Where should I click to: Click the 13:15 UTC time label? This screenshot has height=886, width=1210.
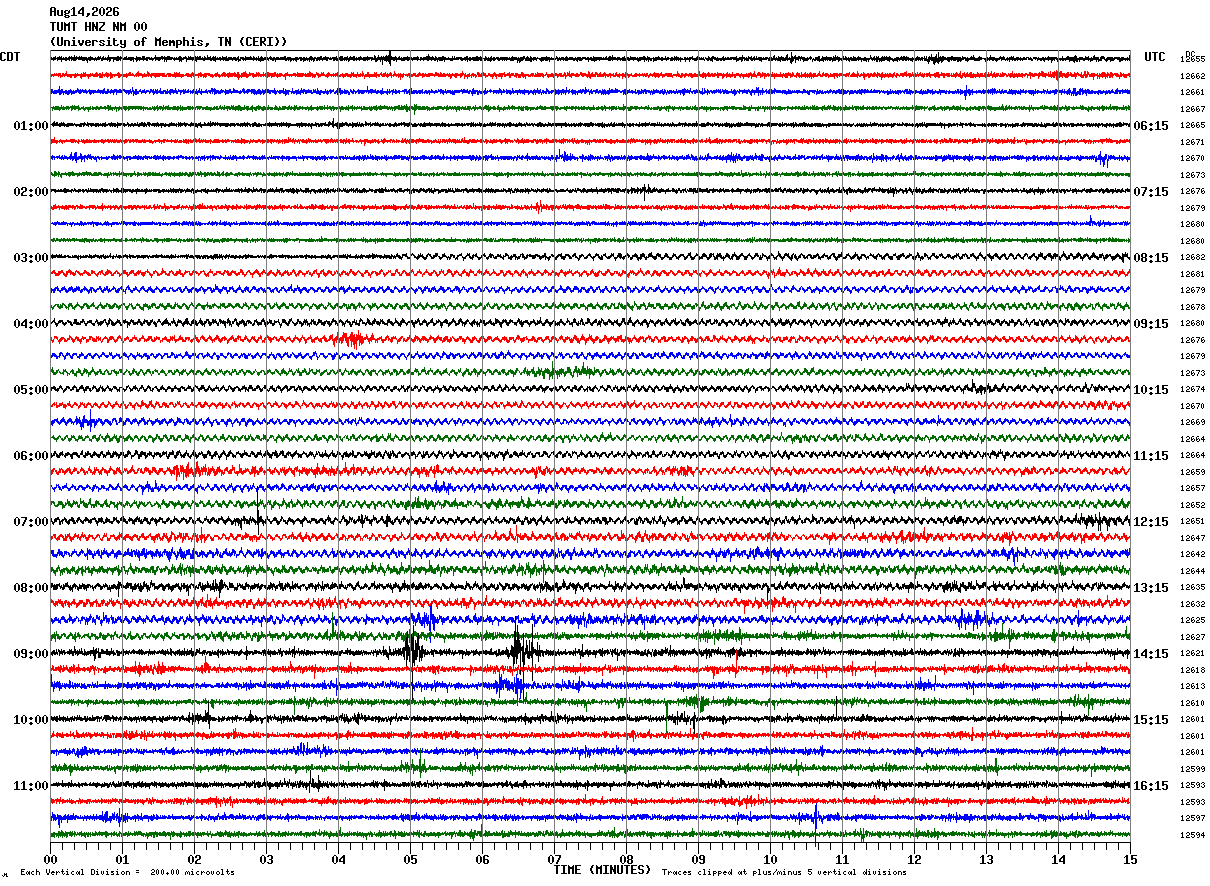(x=1151, y=588)
